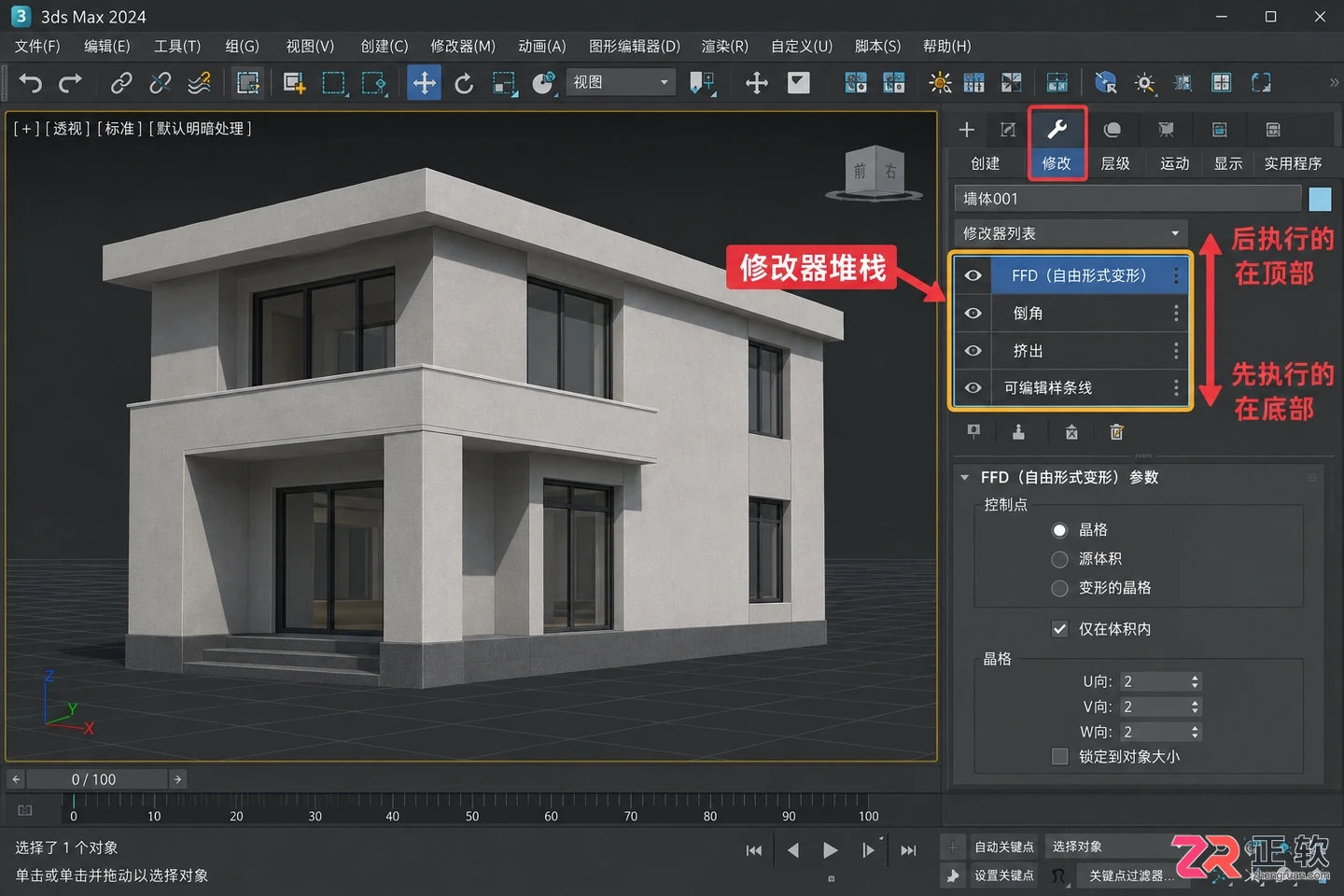Toggle visibility of the 挤出 modifier

(x=973, y=351)
